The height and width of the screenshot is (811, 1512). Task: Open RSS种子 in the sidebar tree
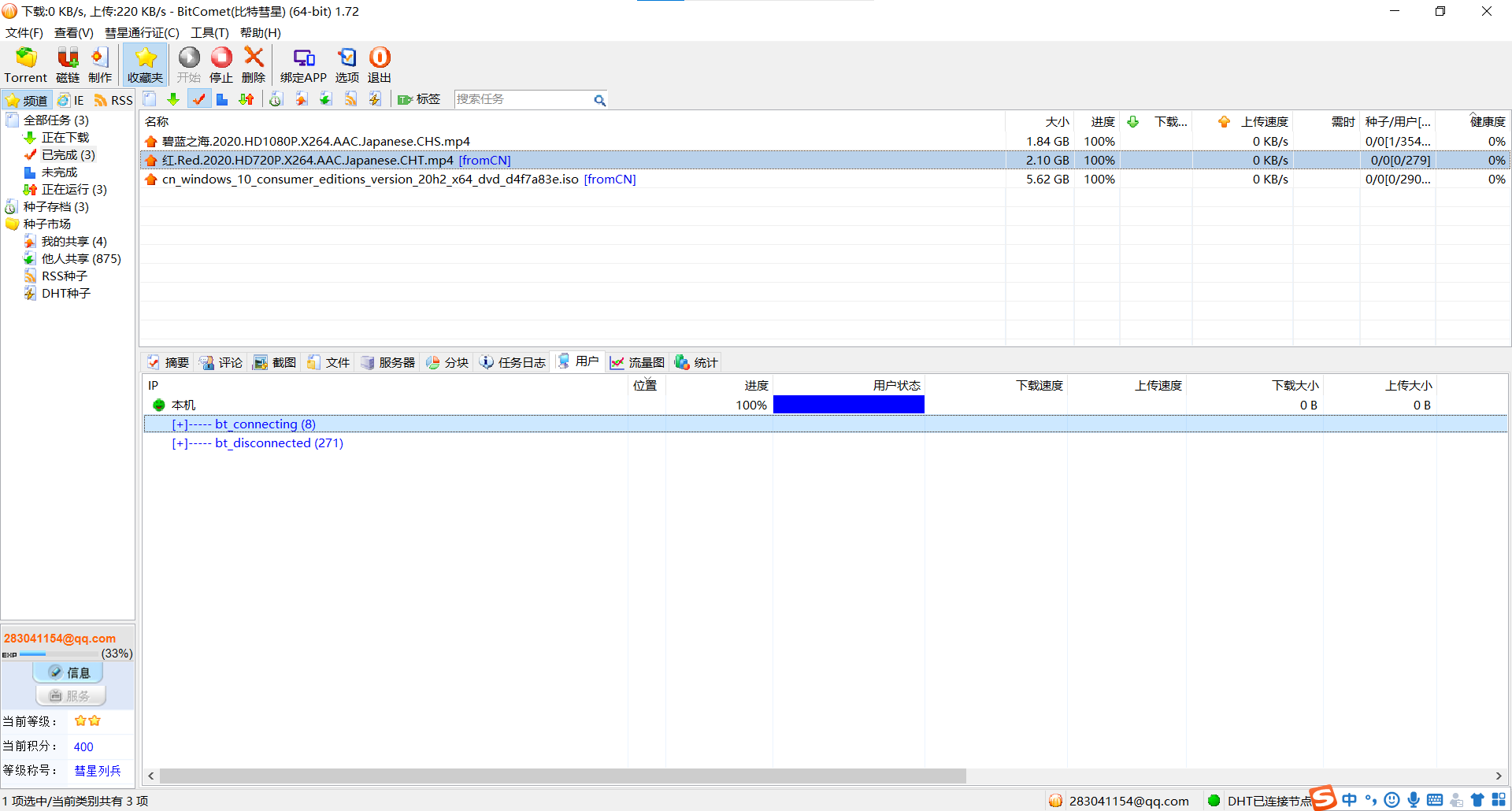[65, 276]
